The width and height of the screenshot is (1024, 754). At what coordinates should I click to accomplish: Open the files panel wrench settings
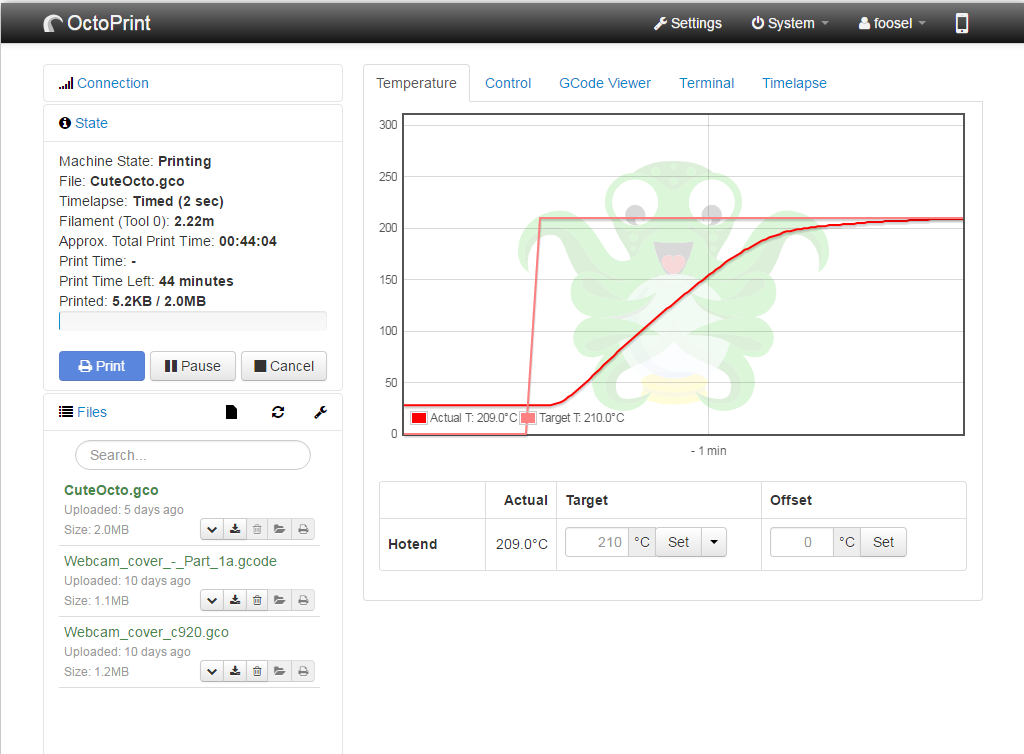[320, 411]
